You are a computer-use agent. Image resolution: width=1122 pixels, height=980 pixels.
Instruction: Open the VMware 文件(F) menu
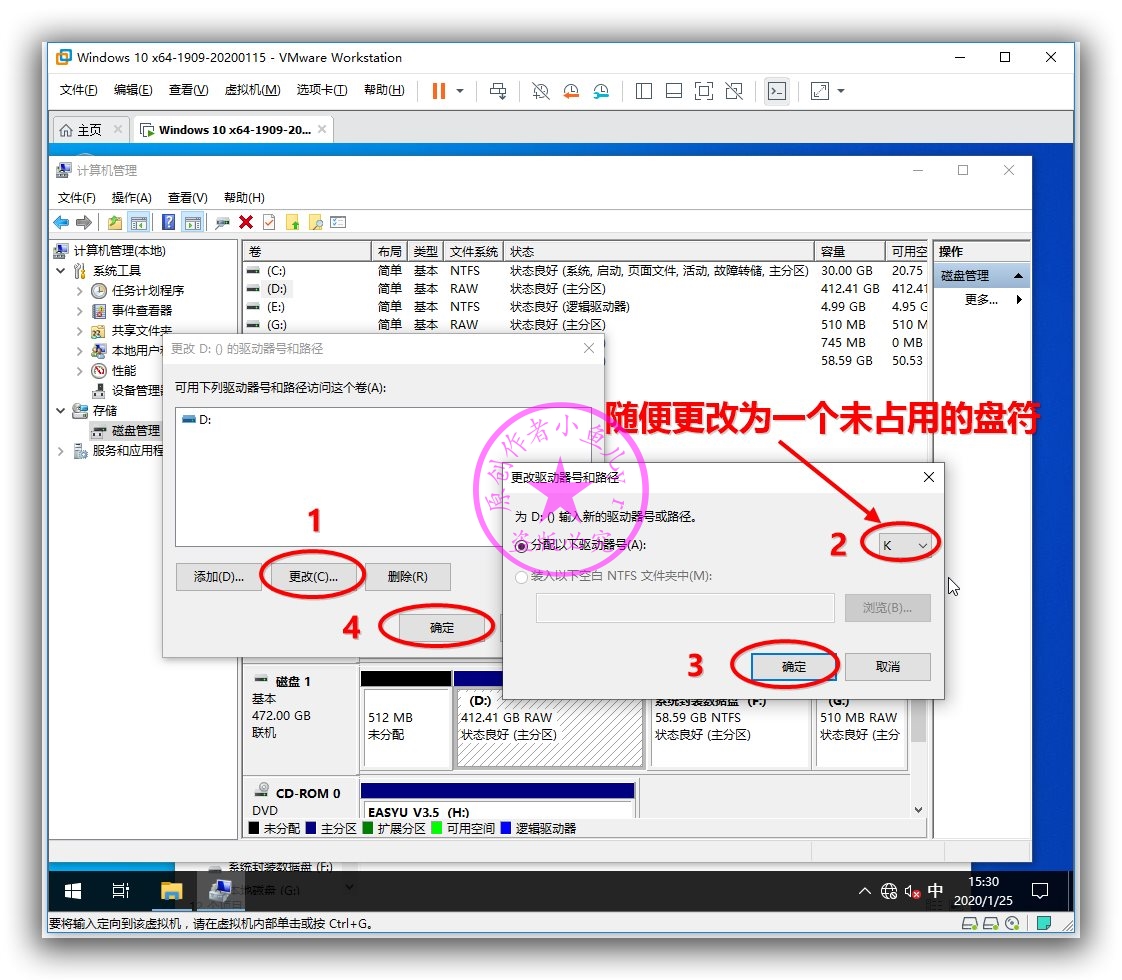pyautogui.click(x=78, y=90)
